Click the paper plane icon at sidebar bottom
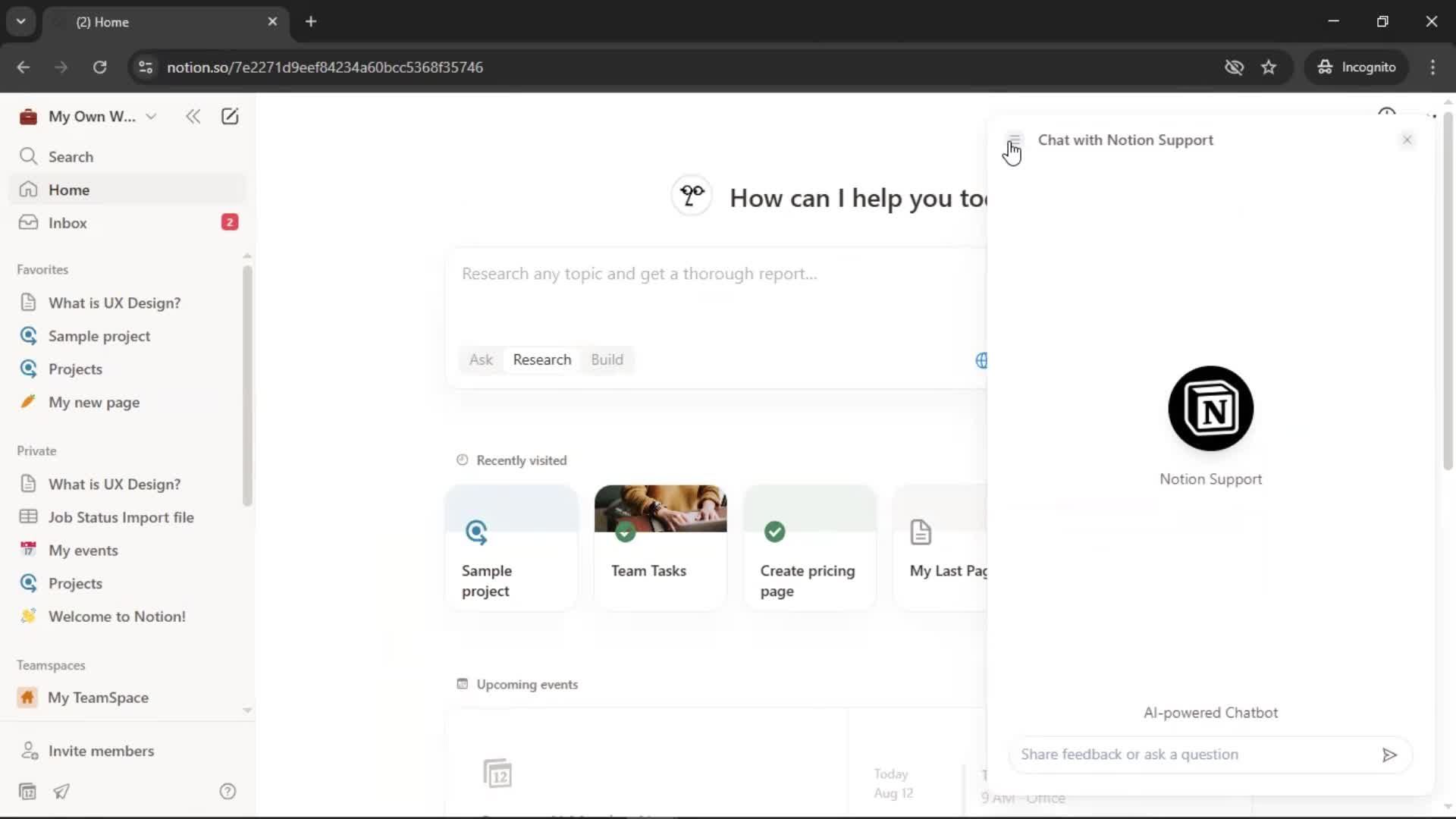Viewport: 1456px width, 819px height. pyautogui.click(x=61, y=792)
